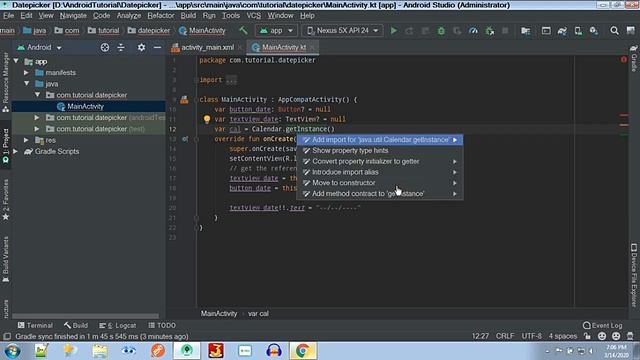Choose Show property type hints

[x=380, y=151]
